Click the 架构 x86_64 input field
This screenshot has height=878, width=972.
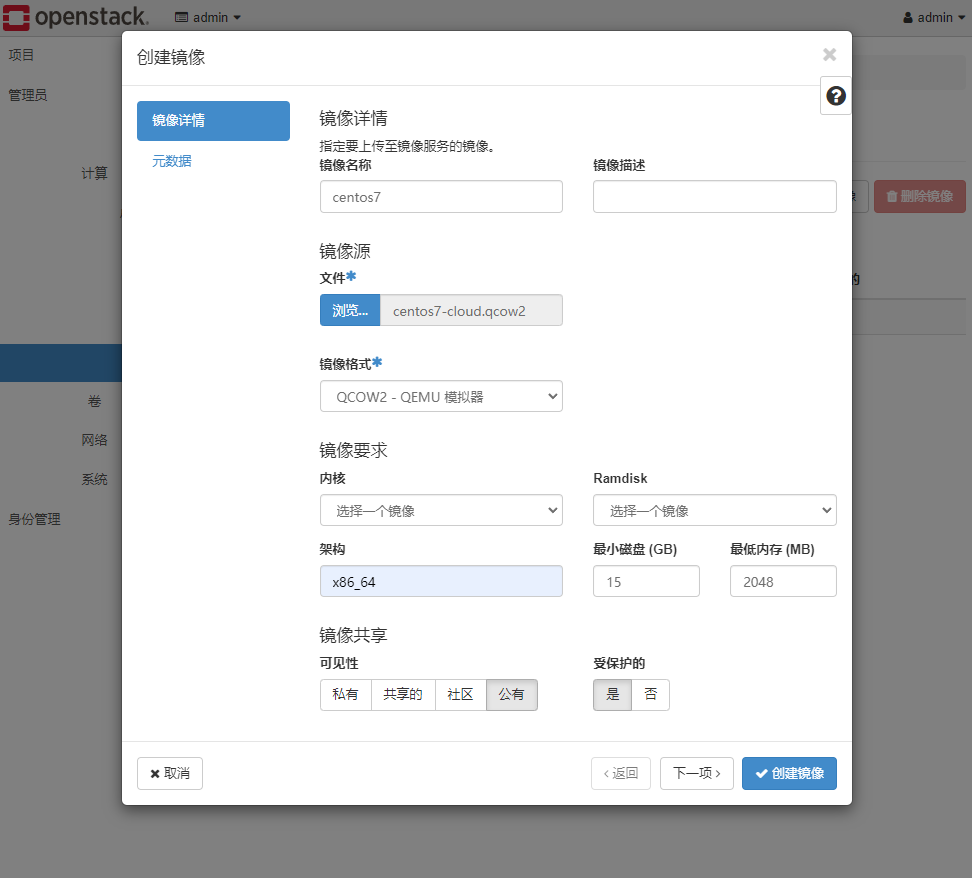[x=441, y=581]
